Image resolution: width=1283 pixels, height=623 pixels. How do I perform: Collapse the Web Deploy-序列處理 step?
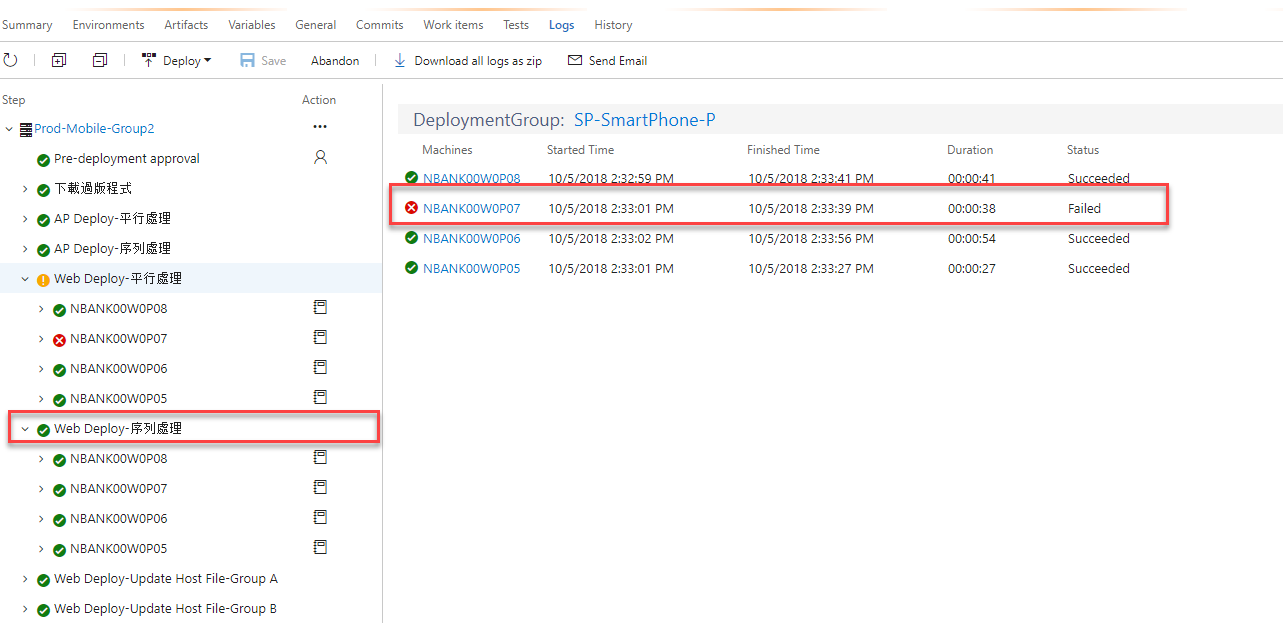click(27, 428)
